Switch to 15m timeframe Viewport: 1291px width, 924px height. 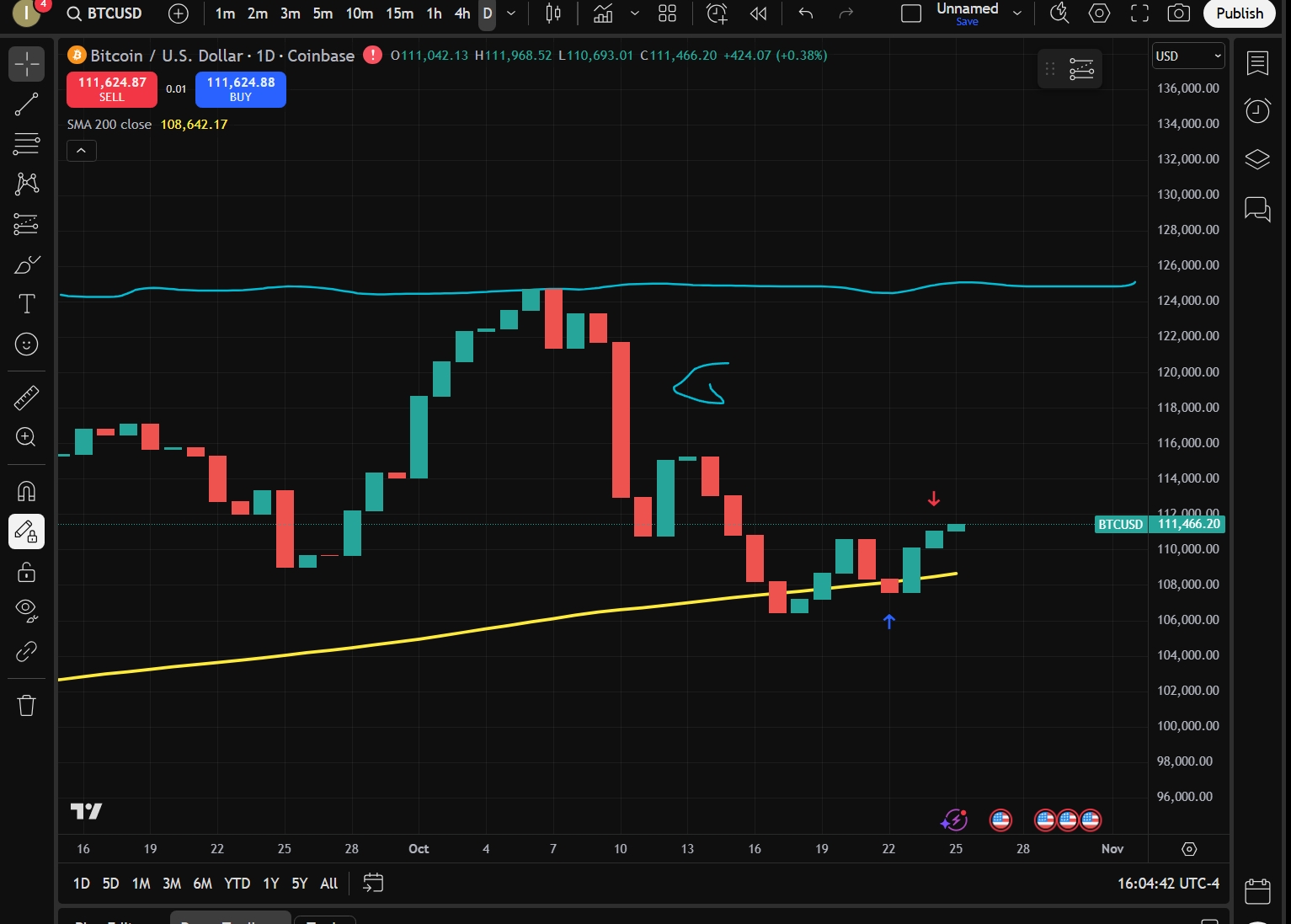pyautogui.click(x=399, y=13)
